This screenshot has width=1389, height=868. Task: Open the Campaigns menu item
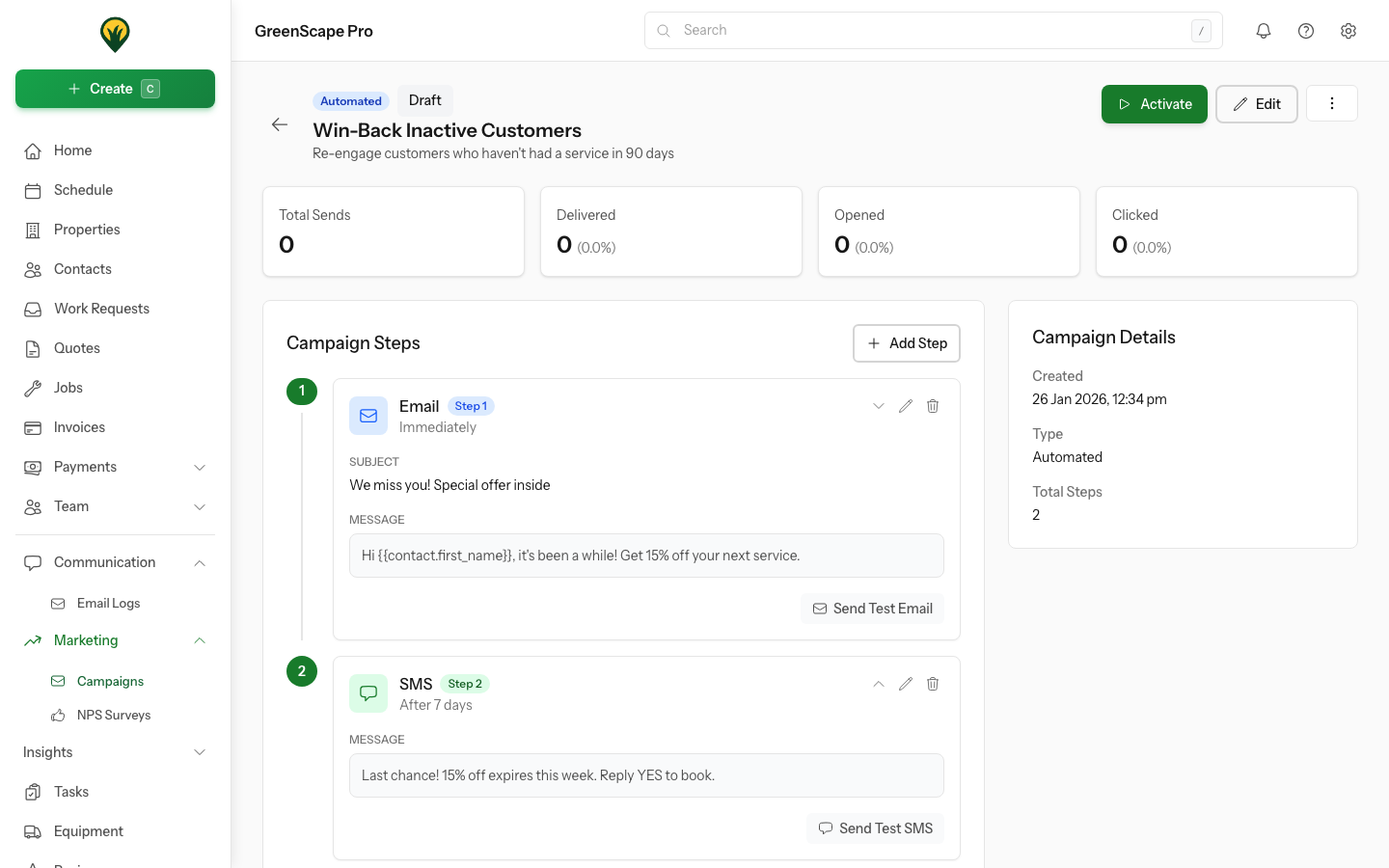click(110, 681)
